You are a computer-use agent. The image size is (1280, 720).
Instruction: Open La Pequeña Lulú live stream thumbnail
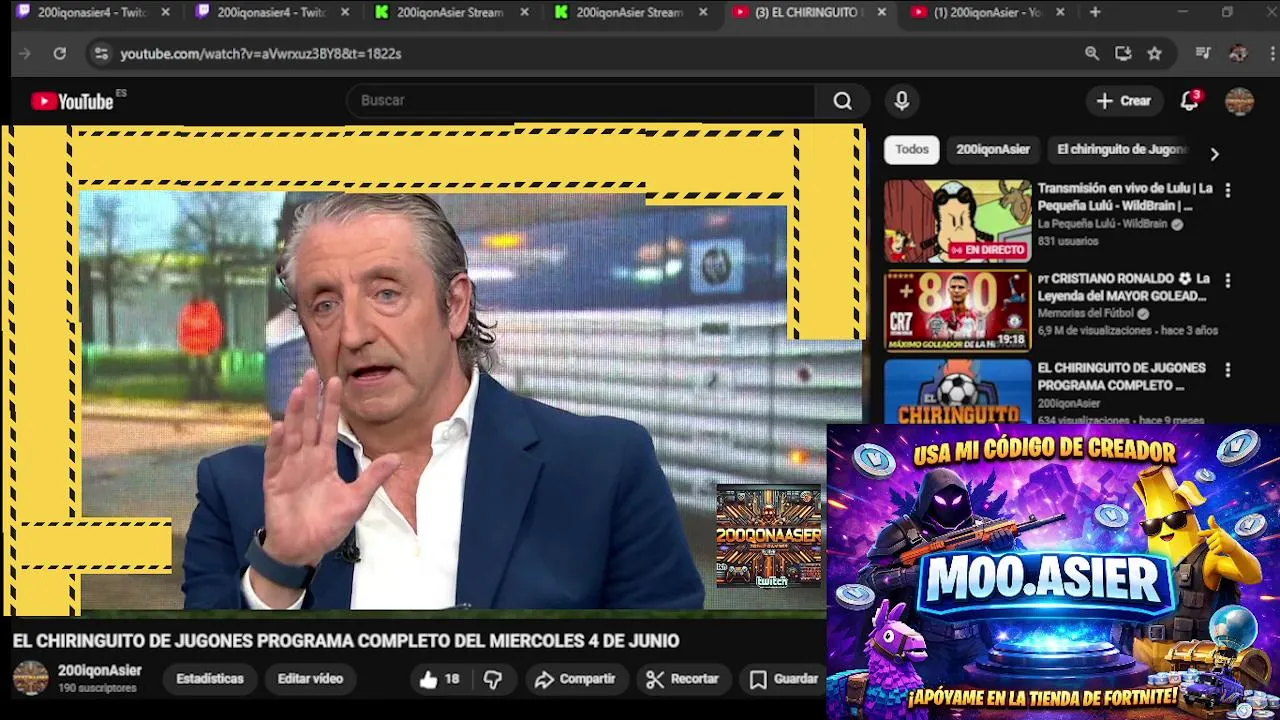tap(957, 221)
